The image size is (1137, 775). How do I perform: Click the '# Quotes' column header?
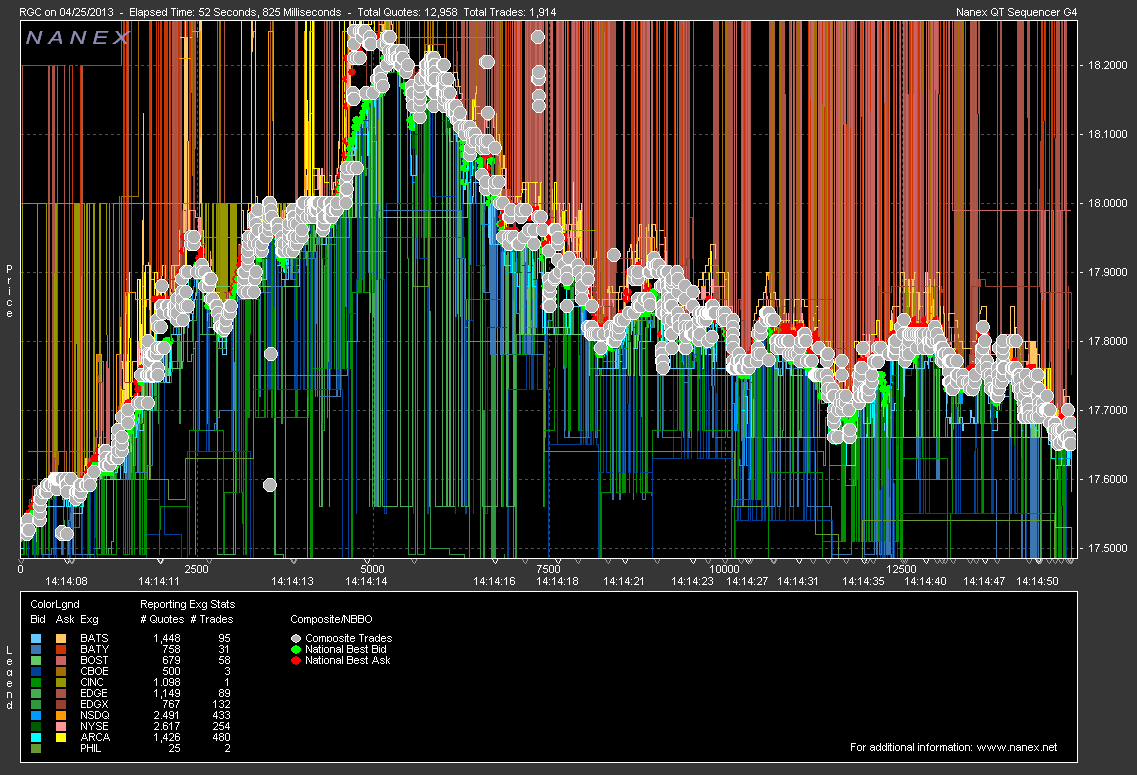pos(162,620)
